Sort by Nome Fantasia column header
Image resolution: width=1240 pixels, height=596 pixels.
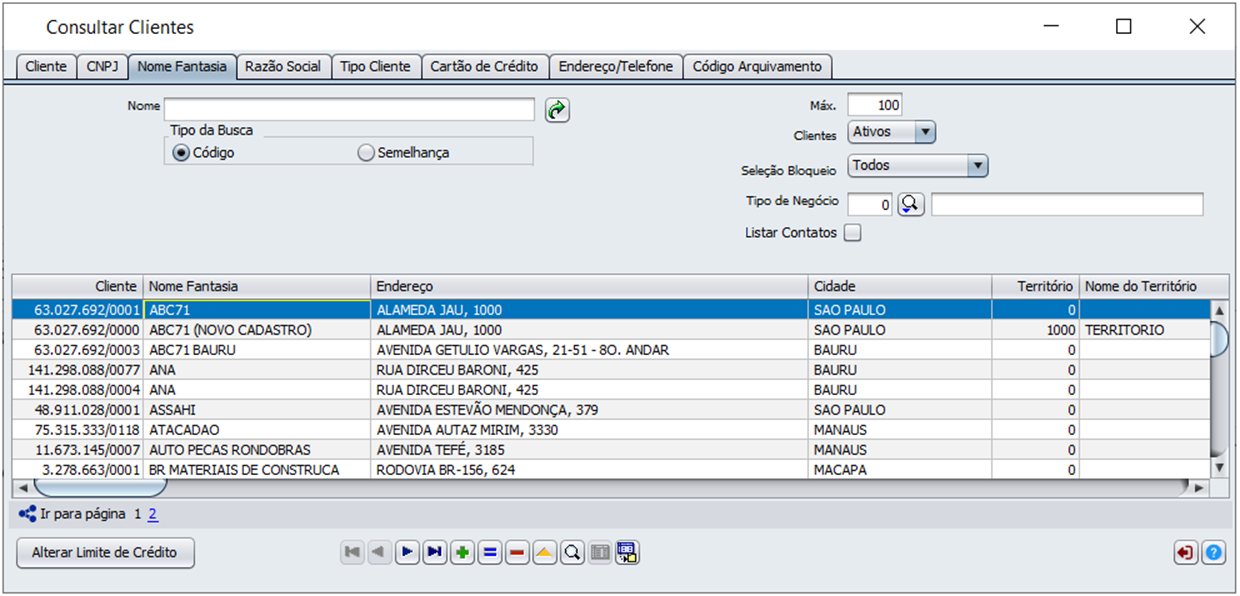257,286
